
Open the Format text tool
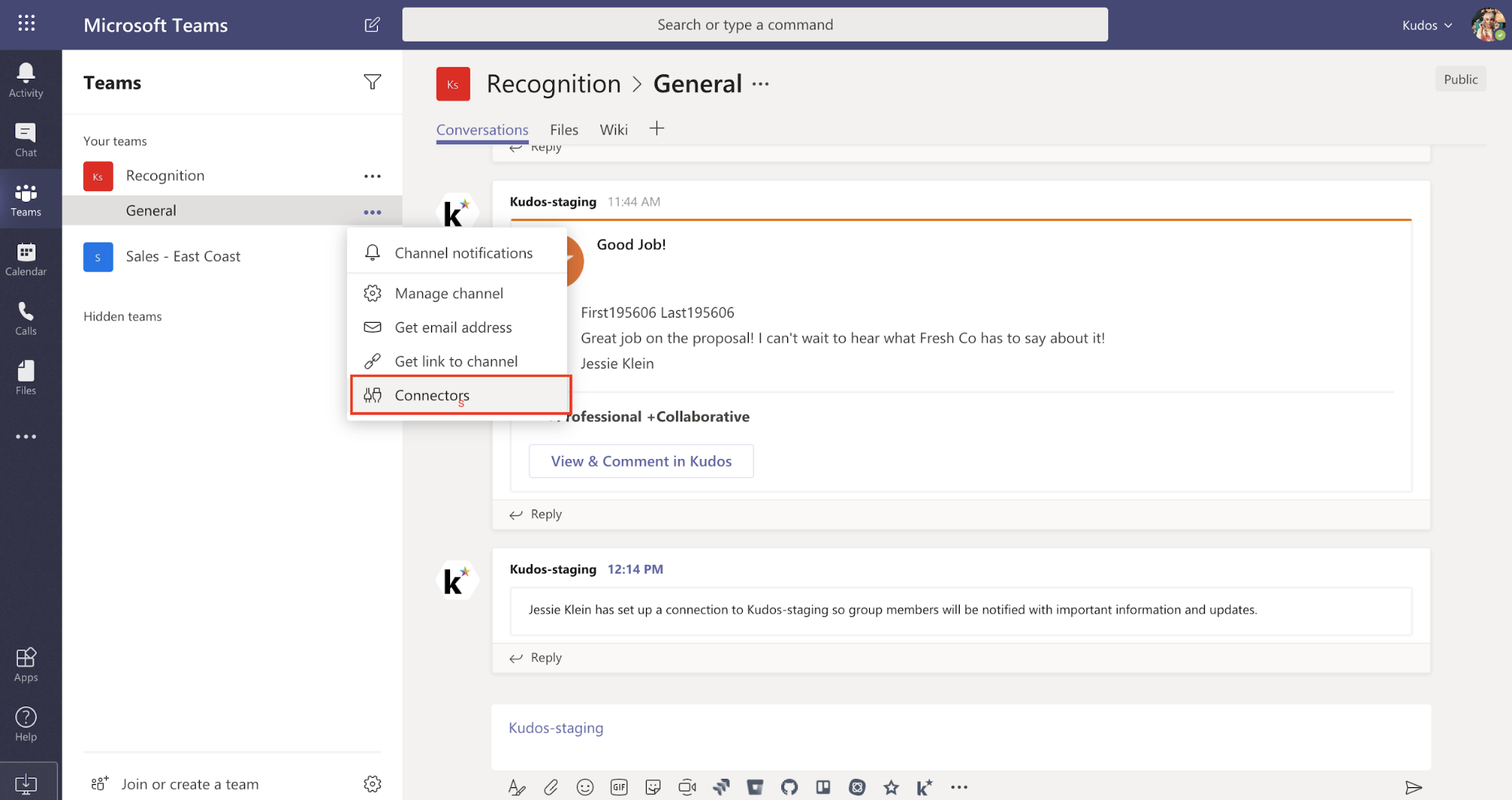click(x=517, y=787)
